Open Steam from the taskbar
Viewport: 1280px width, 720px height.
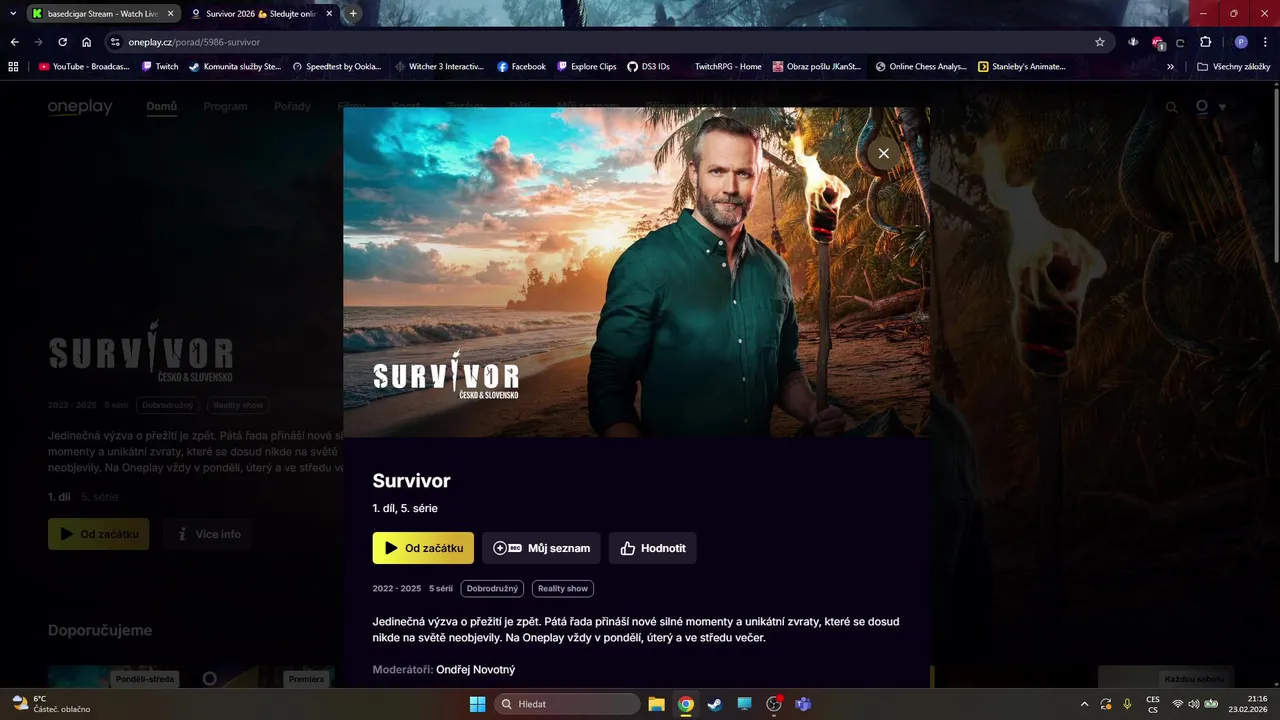(714, 704)
